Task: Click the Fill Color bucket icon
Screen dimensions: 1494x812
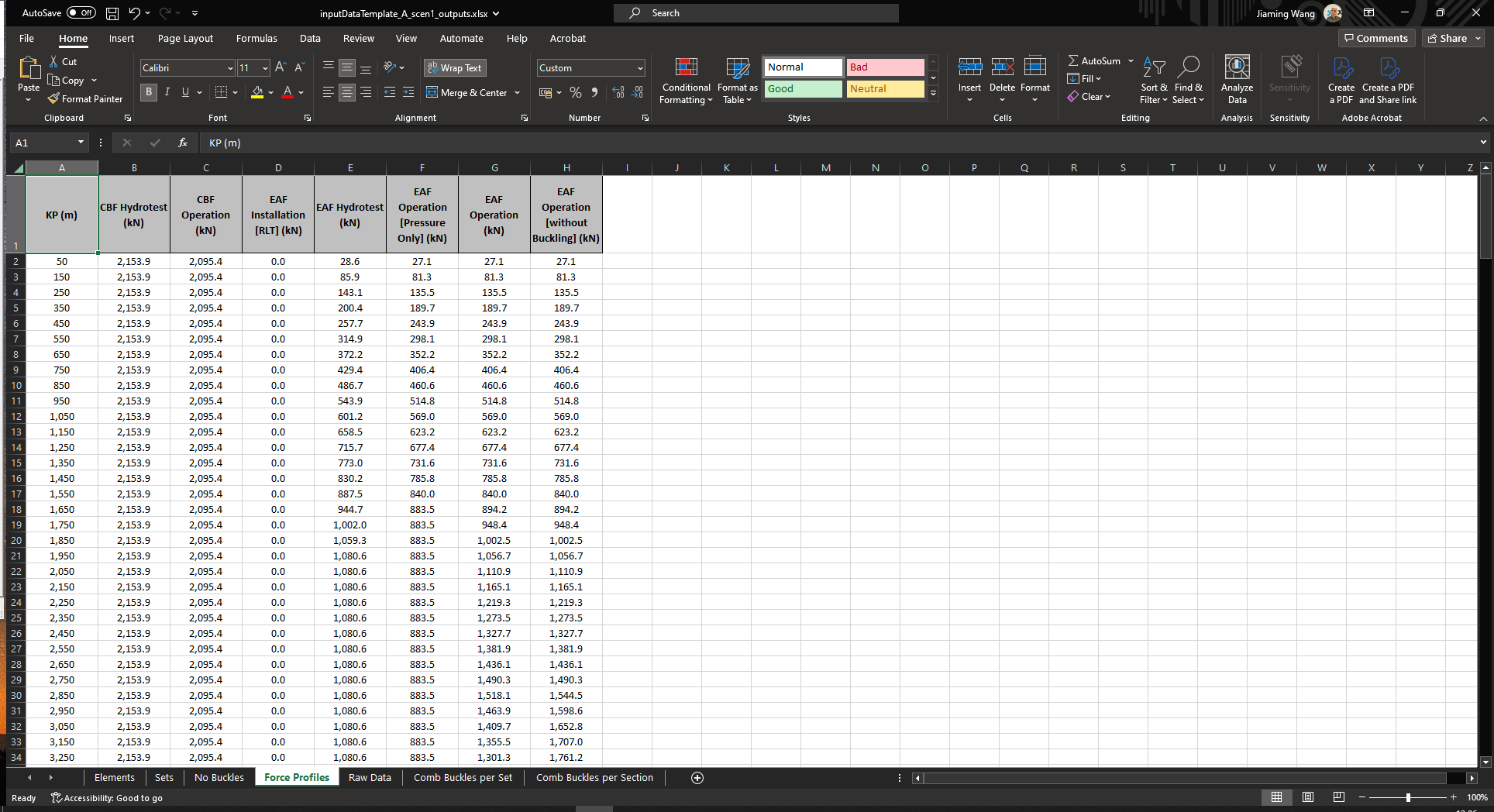Action: tap(257, 92)
